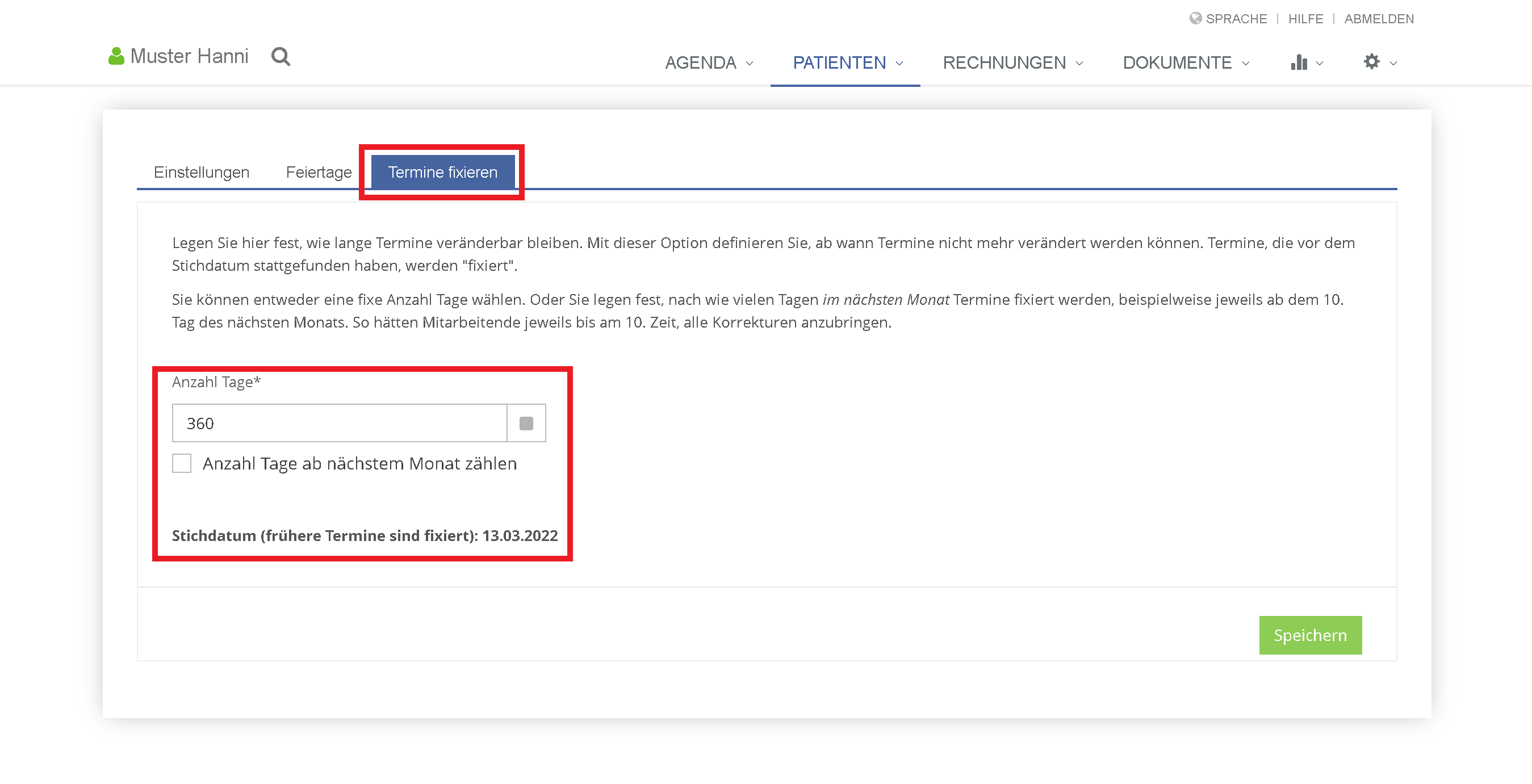Expand the AGENDA dropdown chevron

(750, 63)
